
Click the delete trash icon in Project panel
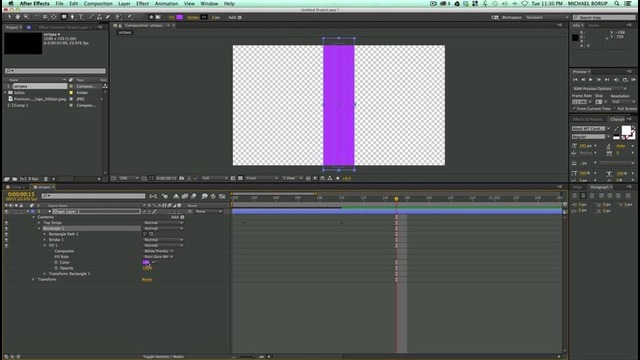pyautogui.click(x=46, y=179)
